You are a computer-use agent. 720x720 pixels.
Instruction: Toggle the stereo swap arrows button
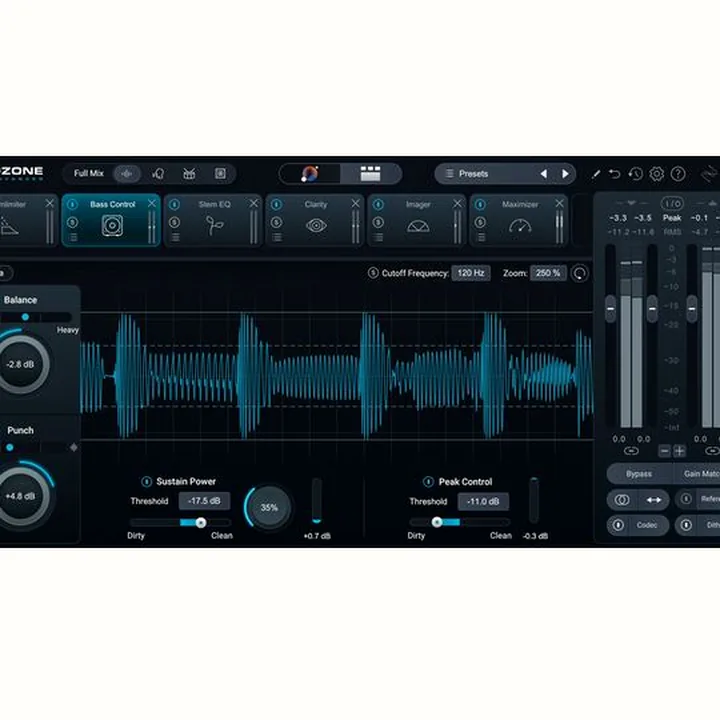pyautogui.click(x=654, y=500)
